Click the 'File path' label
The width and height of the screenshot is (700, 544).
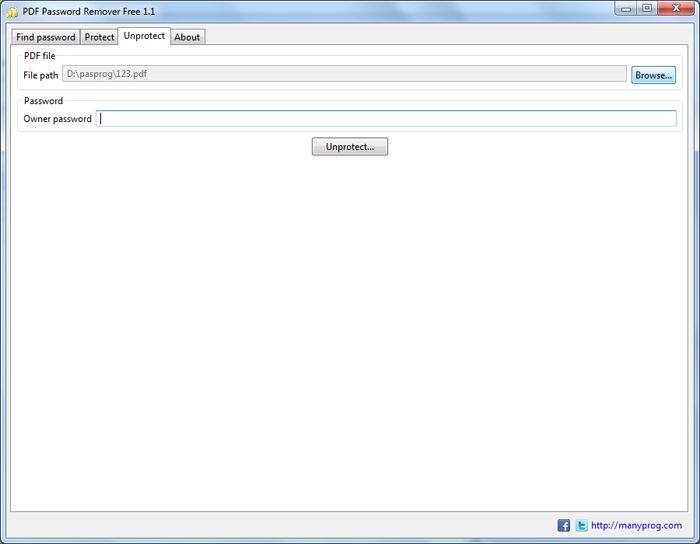(41, 75)
